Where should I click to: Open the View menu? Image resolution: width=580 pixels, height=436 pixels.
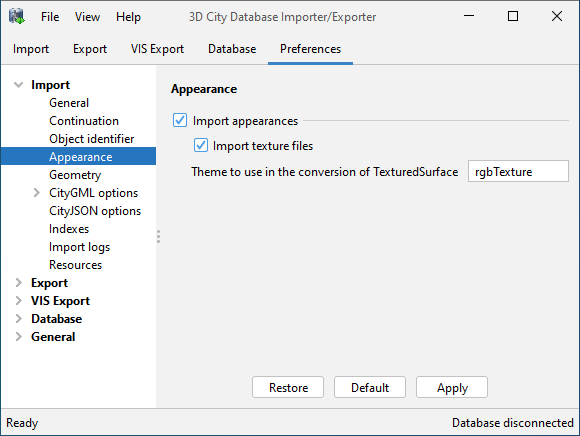87,17
